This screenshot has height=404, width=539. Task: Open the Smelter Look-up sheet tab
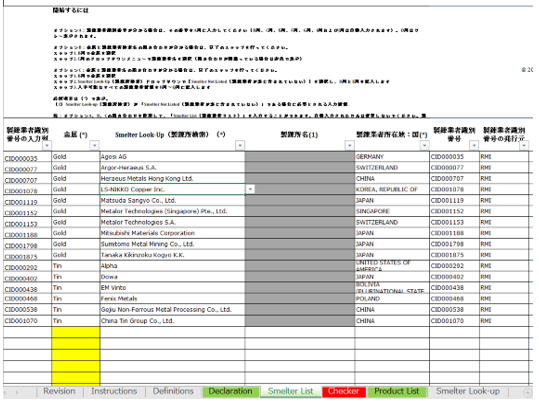[x=468, y=391]
